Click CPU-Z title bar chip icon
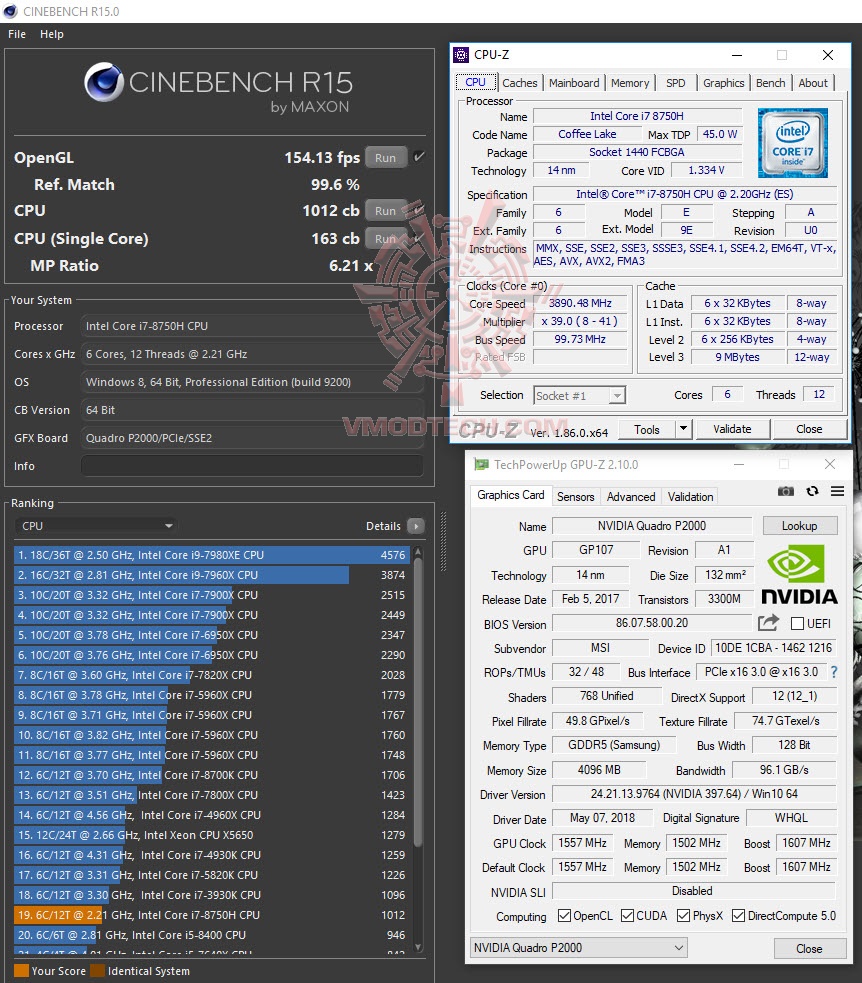Image resolution: width=862 pixels, height=983 pixels. tap(461, 55)
